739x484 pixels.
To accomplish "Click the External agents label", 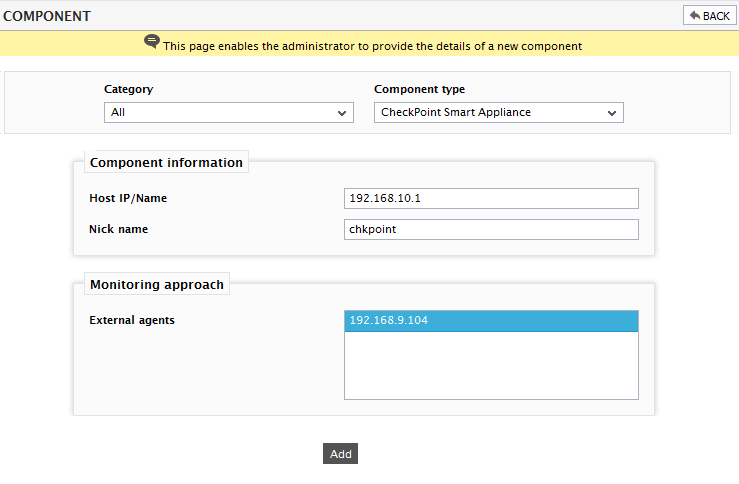I will (132, 320).
